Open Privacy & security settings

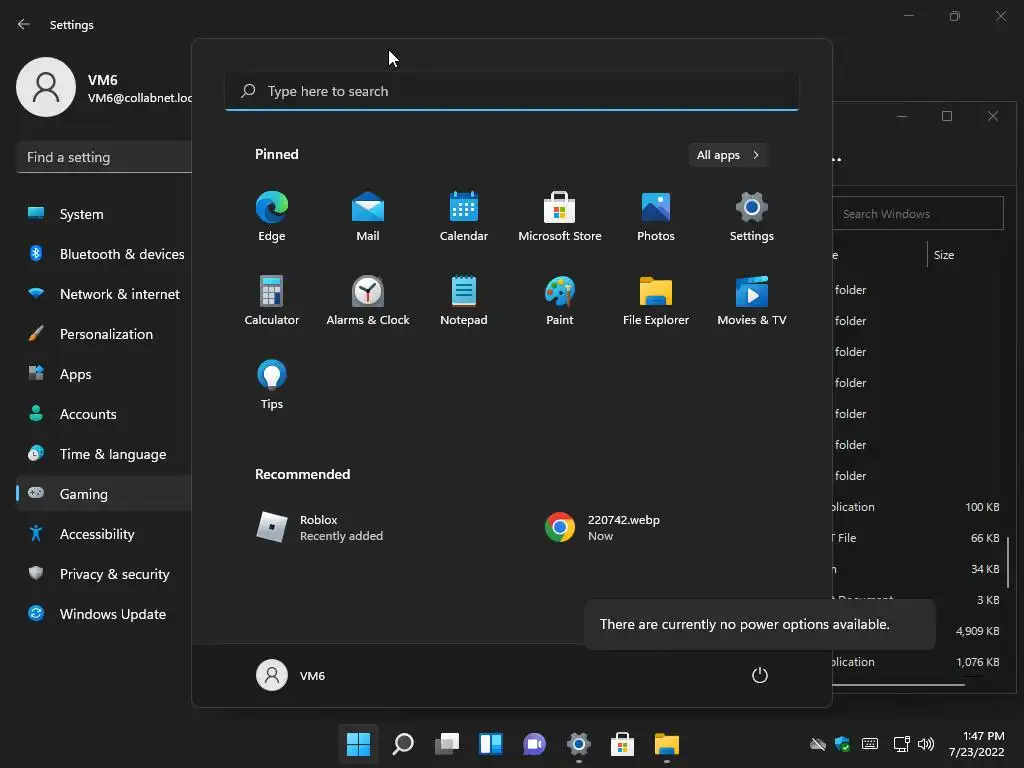[x=104, y=574]
